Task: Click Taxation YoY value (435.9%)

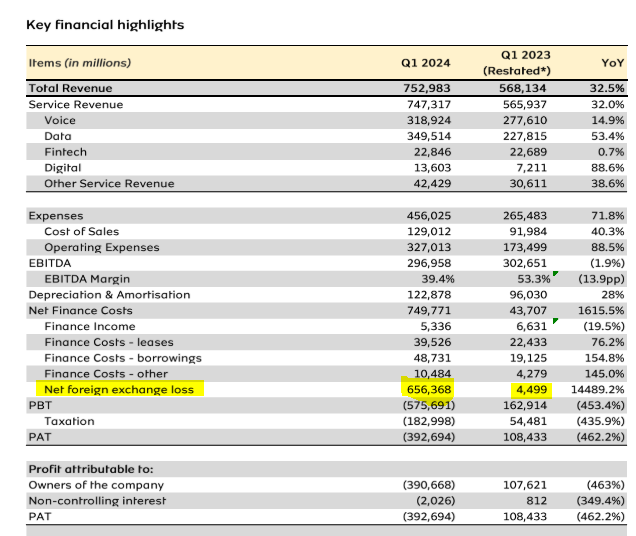Action: point(600,422)
